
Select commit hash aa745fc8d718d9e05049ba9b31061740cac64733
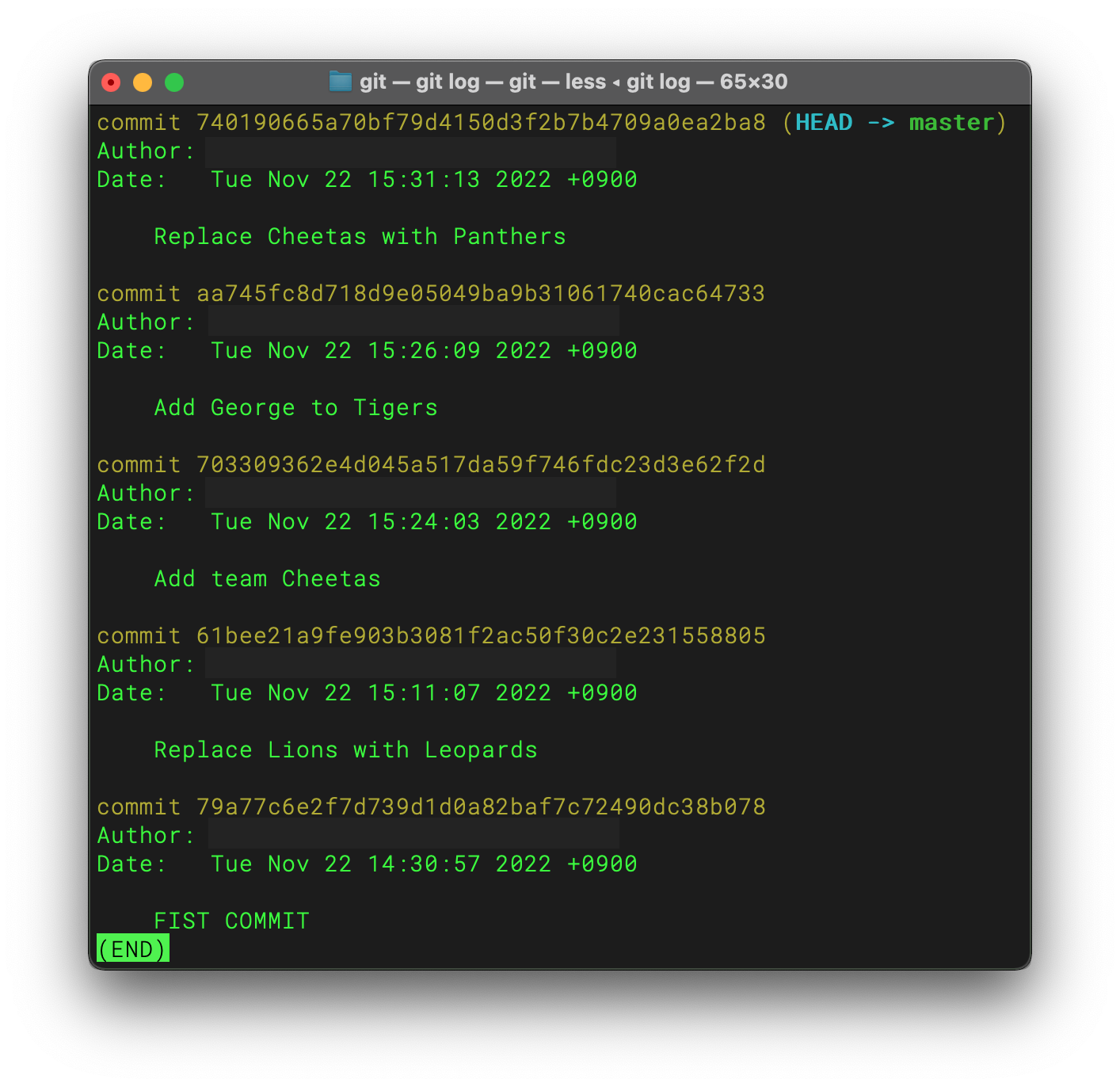point(481,294)
